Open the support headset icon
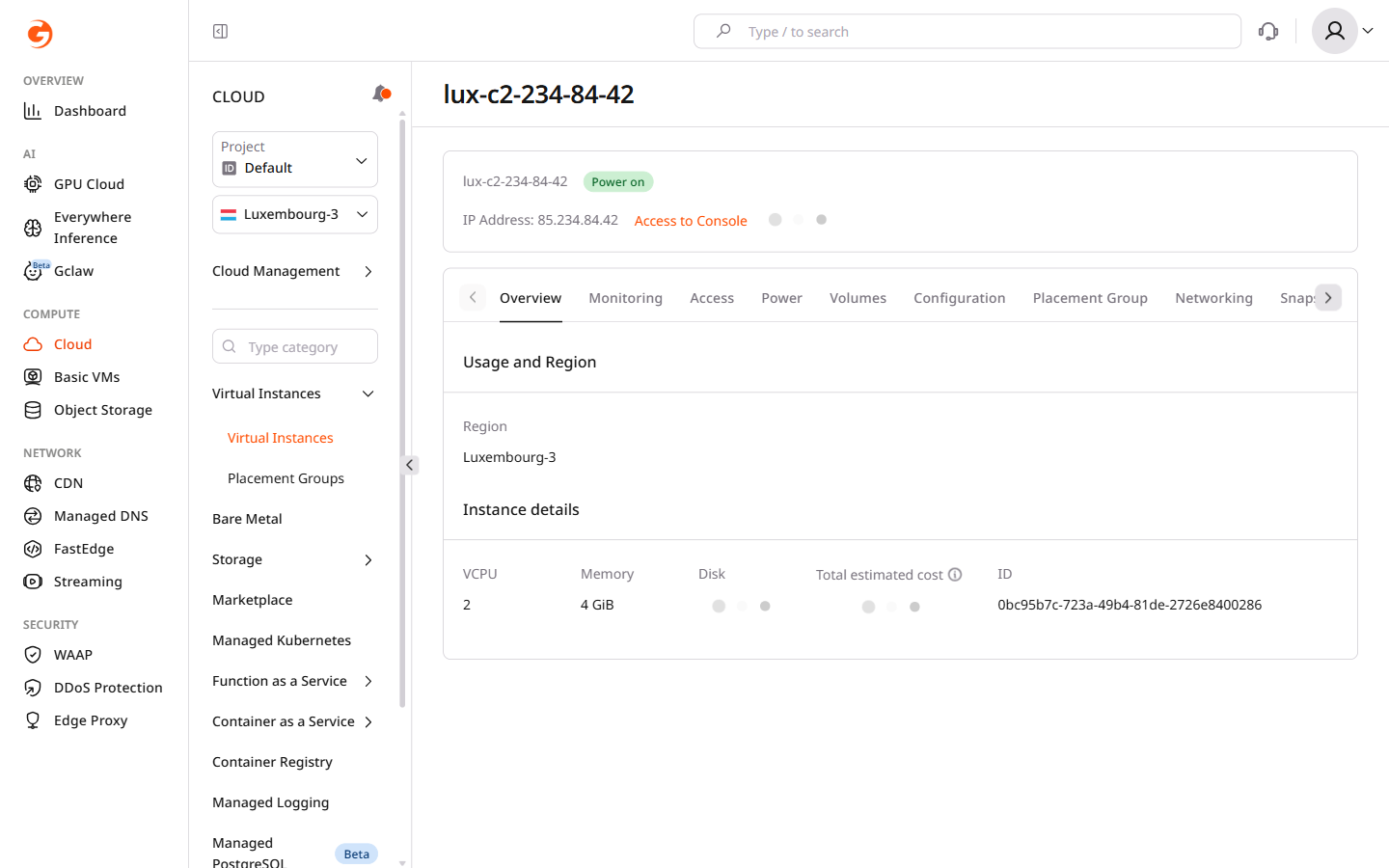Viewport: 1389px width, 868px height. pyautogui.click(x=1268, y=32)
